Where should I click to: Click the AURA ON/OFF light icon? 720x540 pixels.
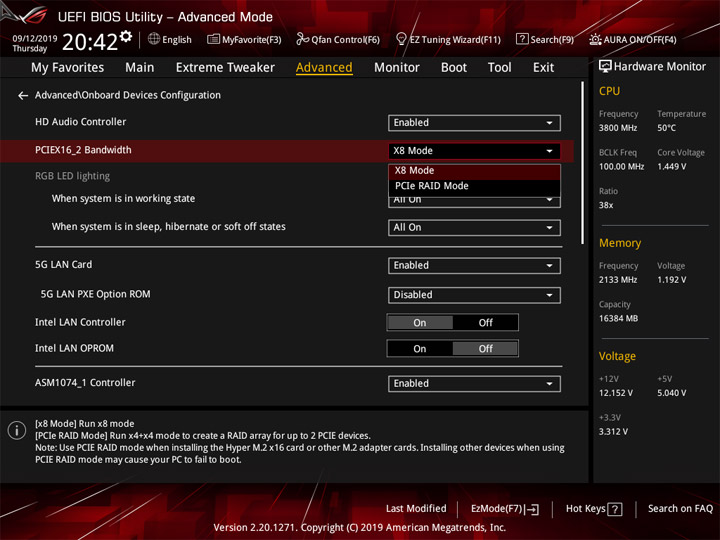[595, 39]
